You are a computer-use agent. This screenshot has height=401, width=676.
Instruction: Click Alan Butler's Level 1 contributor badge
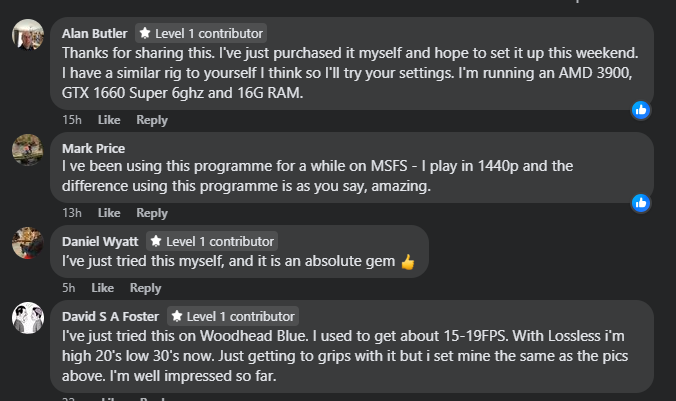click(201, 33)
